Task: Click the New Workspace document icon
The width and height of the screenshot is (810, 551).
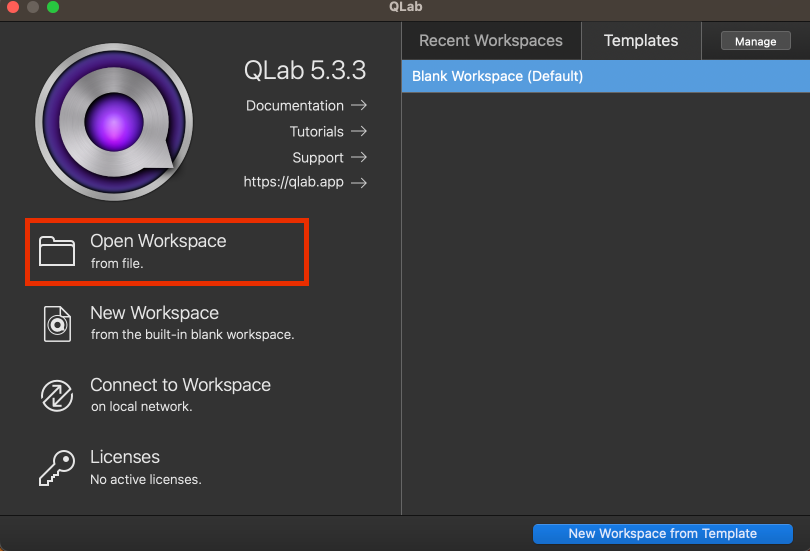Action: (57, 324)
